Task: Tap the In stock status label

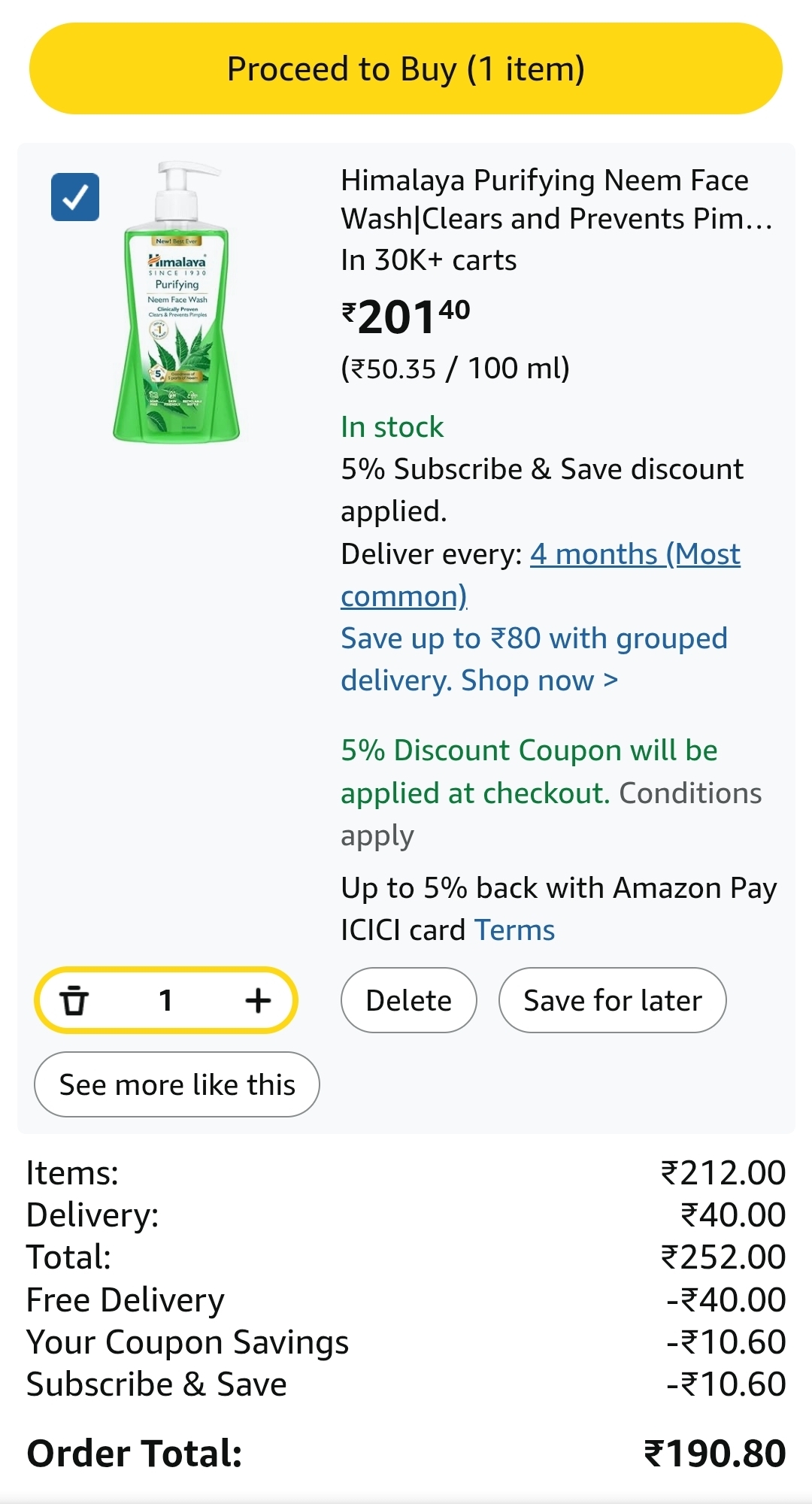Action: coord(392,427)
